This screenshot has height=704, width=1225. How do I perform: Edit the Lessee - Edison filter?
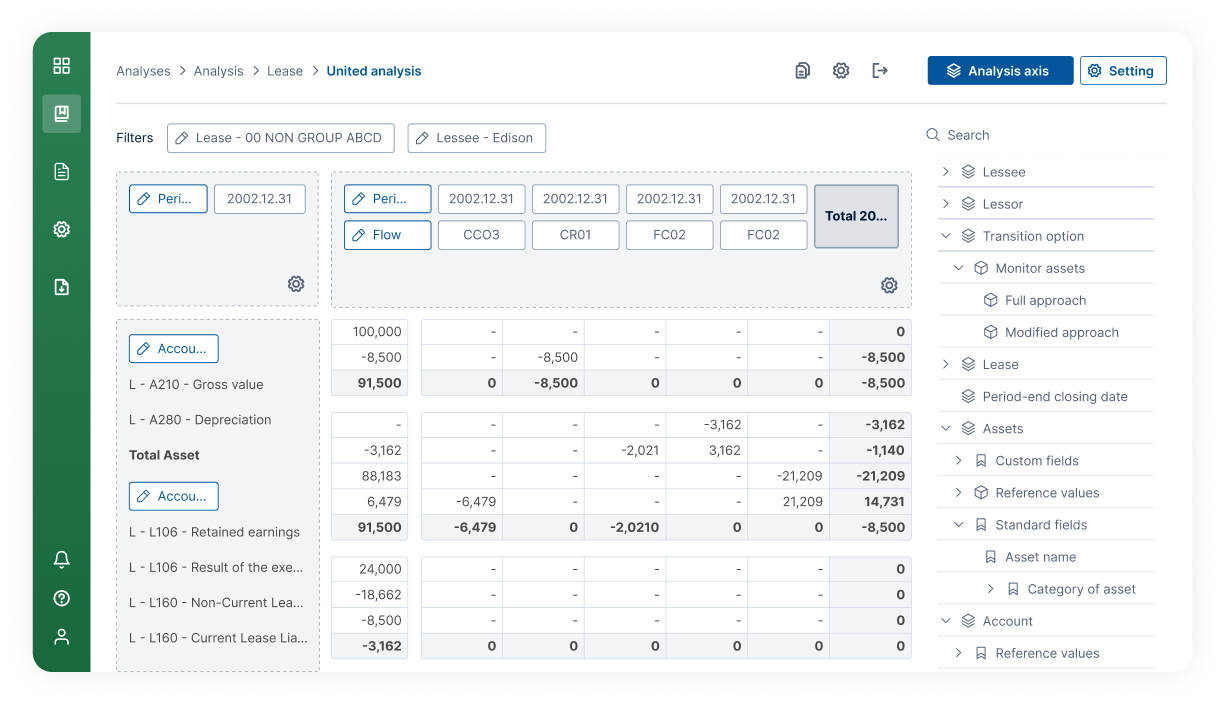coord(476,138)
